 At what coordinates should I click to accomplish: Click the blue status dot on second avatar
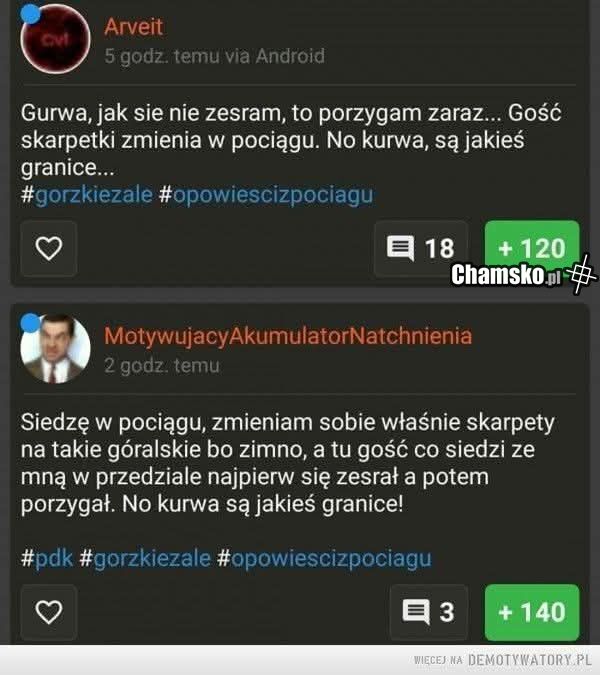(x=31, y=323)
